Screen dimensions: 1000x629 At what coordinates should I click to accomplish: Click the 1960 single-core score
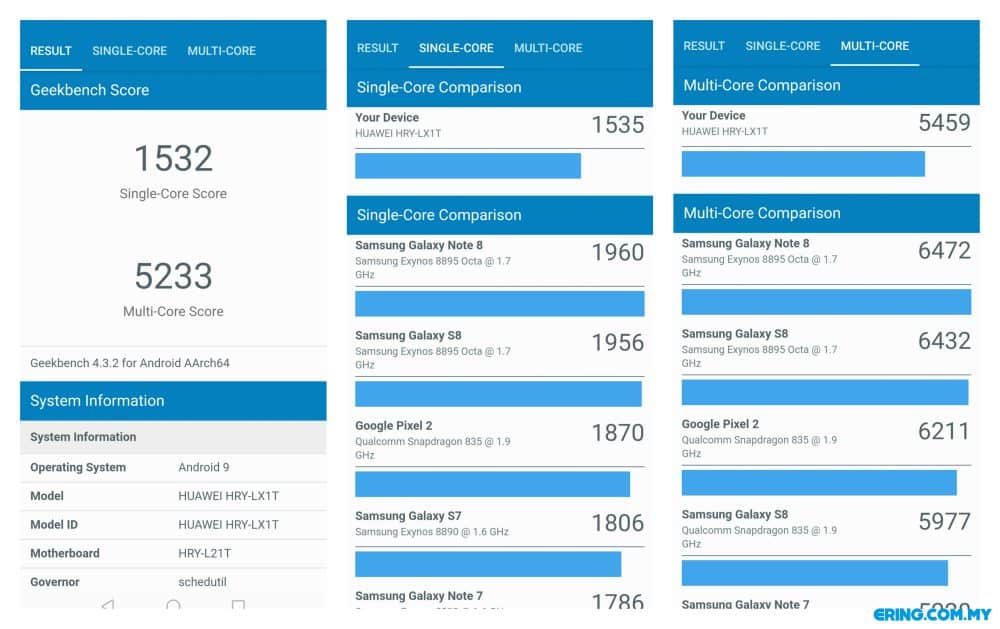click(x=617, y=252)
